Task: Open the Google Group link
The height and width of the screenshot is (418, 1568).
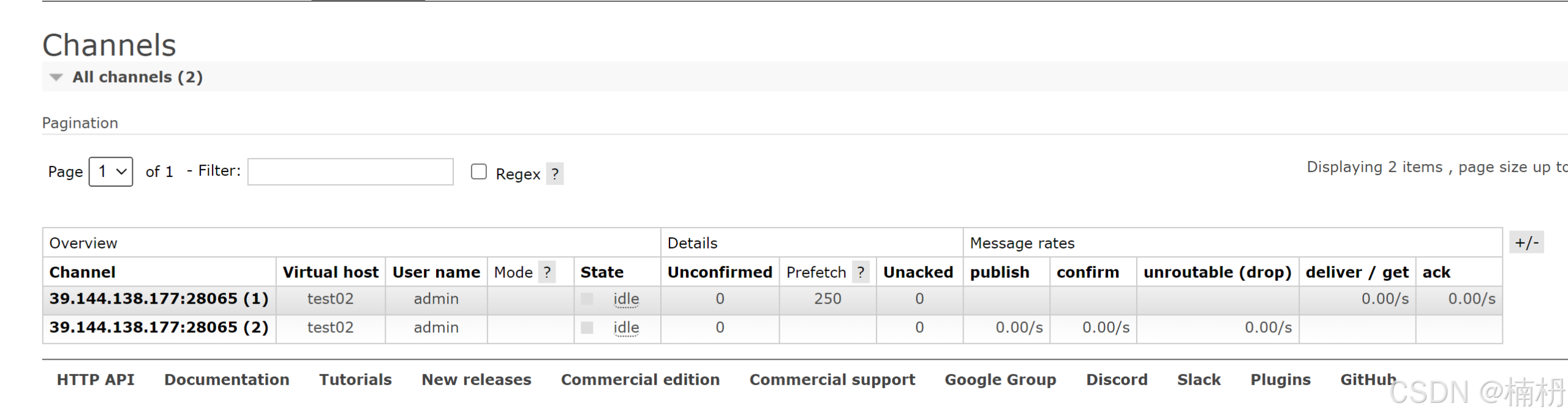Action: [x=1001, y=379]
